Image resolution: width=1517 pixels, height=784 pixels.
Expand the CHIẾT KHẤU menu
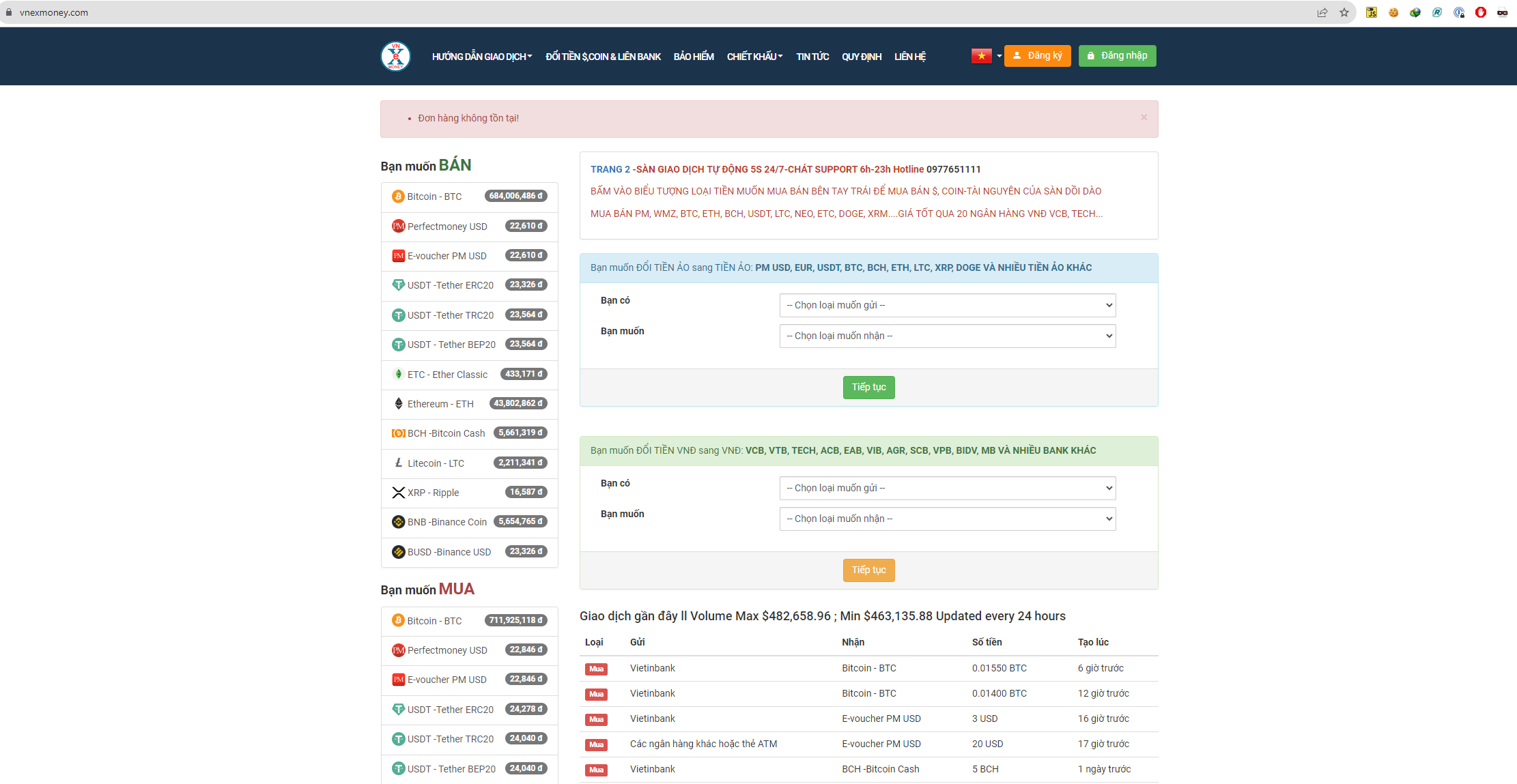[754, 57]
